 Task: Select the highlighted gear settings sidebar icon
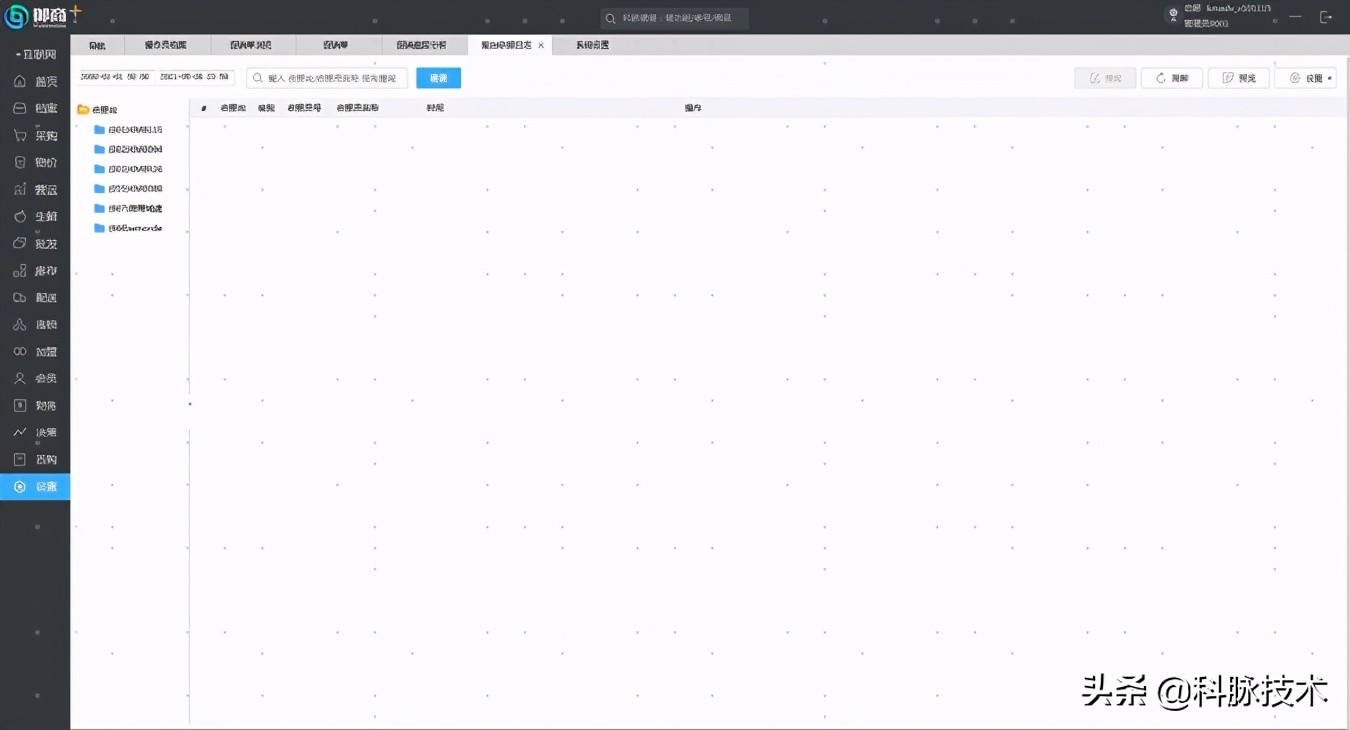coord(19,487)
